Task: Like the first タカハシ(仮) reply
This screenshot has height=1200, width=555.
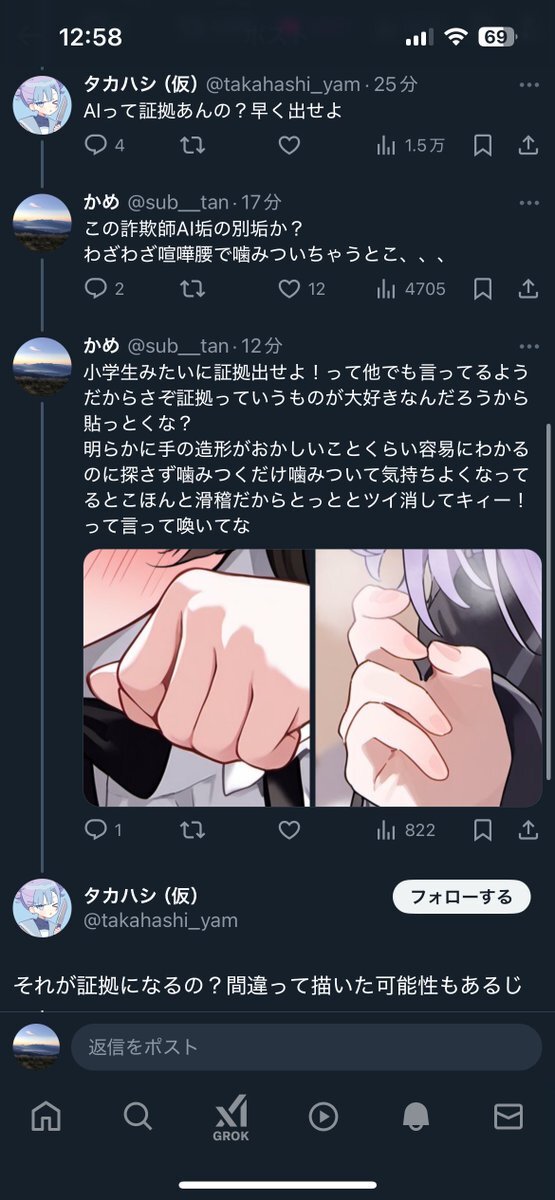Action: click(289, 146)
